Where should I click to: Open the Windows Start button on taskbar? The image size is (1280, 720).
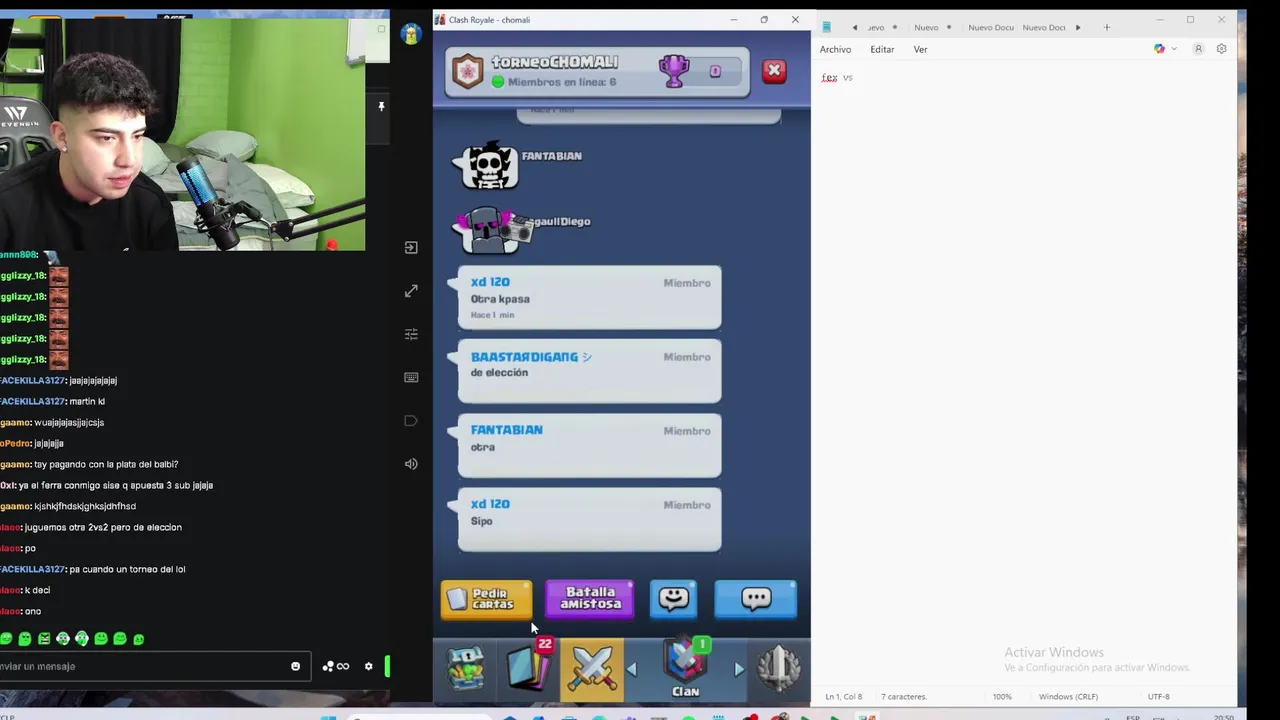click(328, 716)
